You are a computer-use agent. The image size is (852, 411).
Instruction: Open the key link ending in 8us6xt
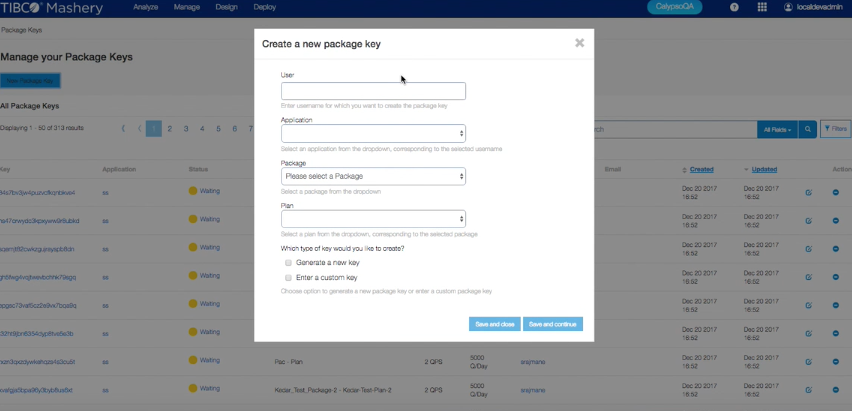click(x=36, y=390)
